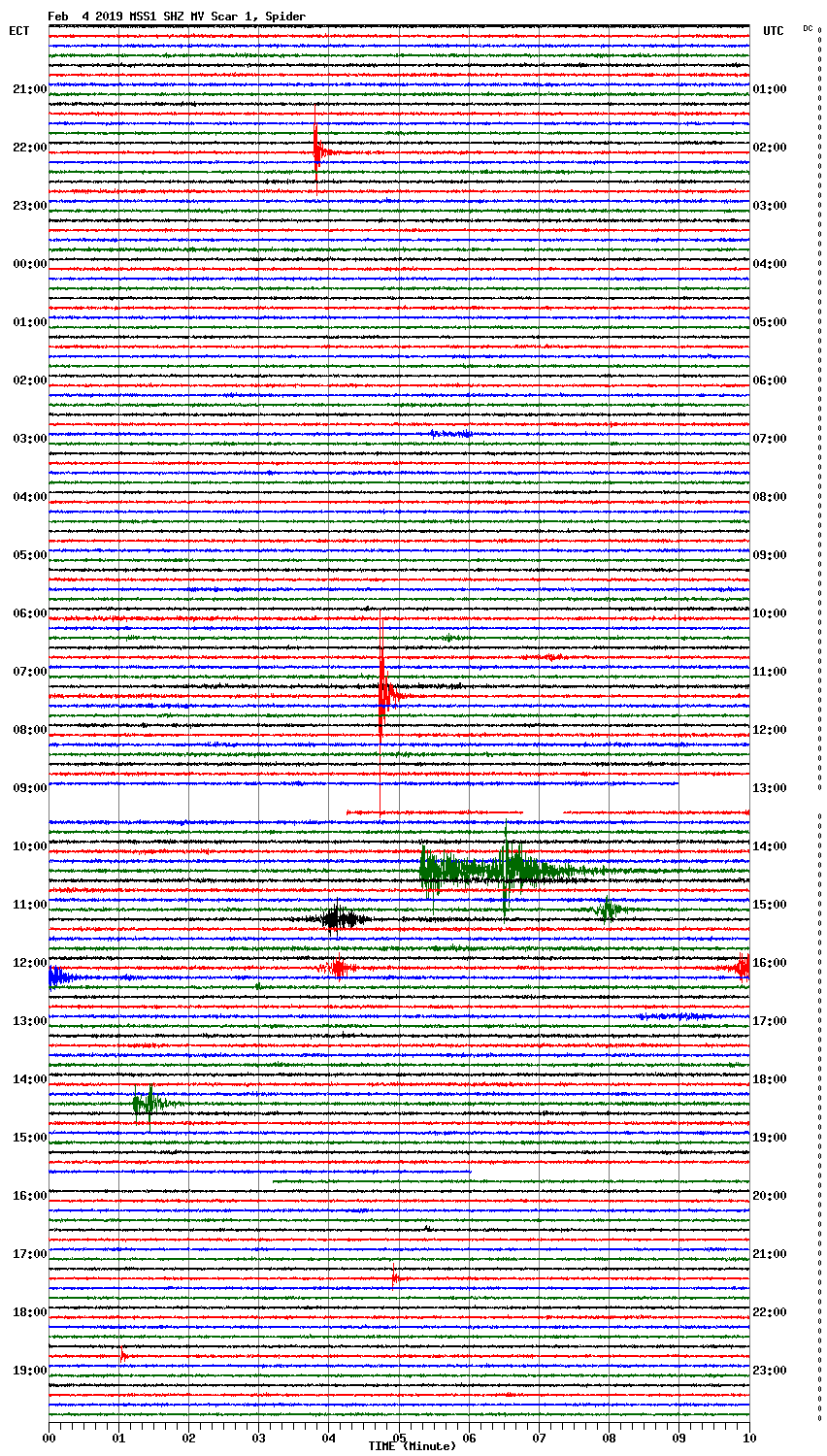Click the '09' minute tick label on x-axis
The image size is (827, 1456).
tap(678, 1438)
